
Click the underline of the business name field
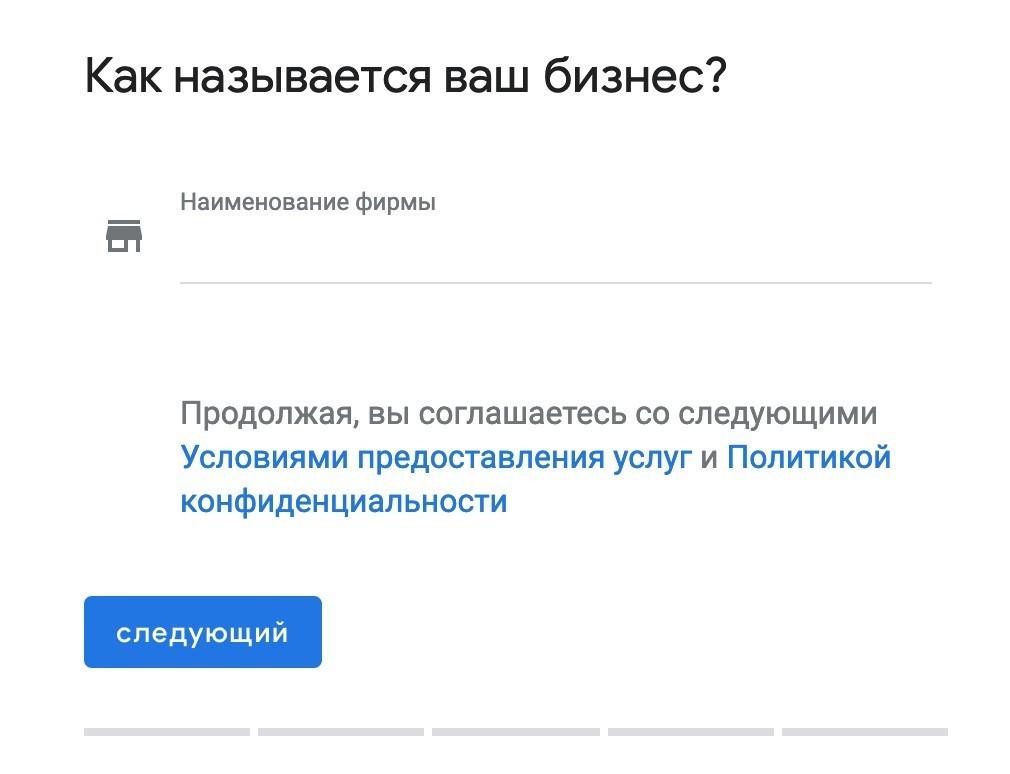555,282
